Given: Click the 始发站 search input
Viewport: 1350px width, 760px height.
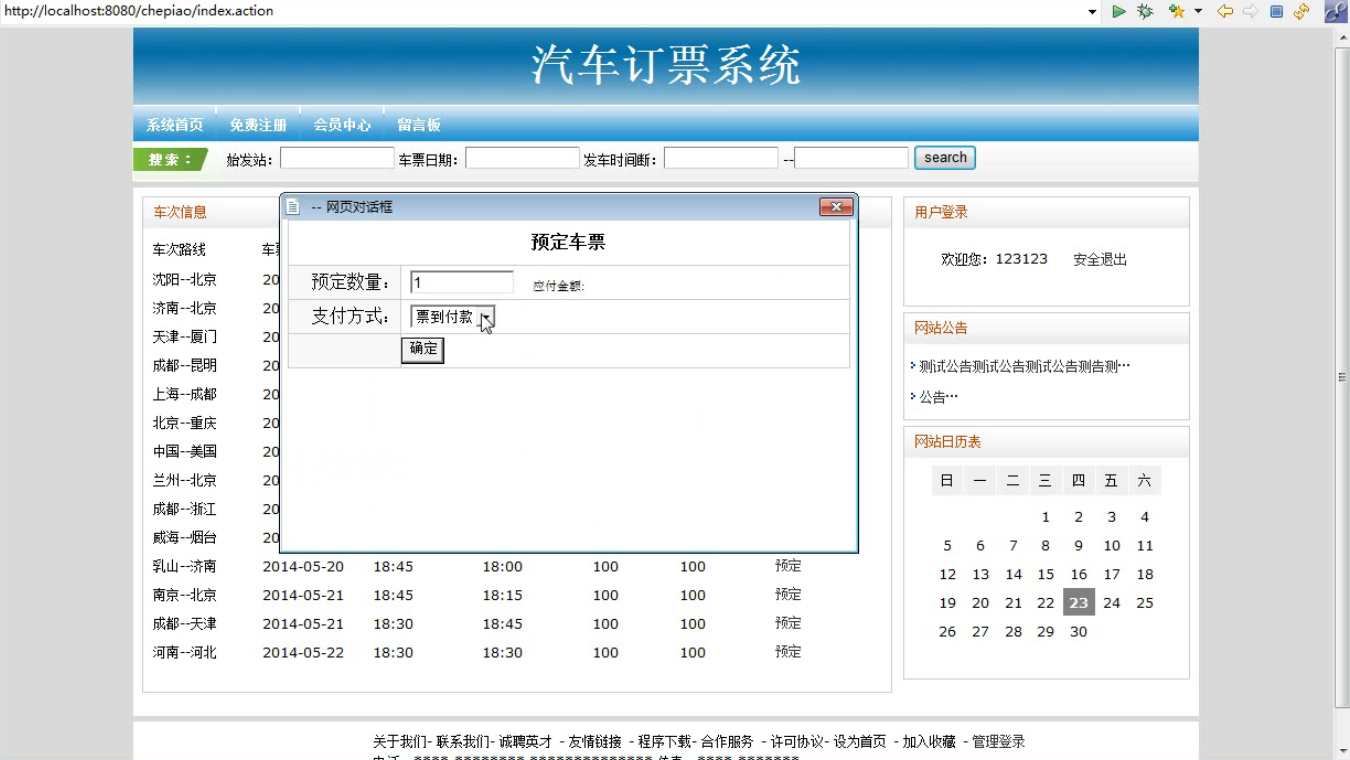Looking at the screenshot, I should (x=337, y=158).
